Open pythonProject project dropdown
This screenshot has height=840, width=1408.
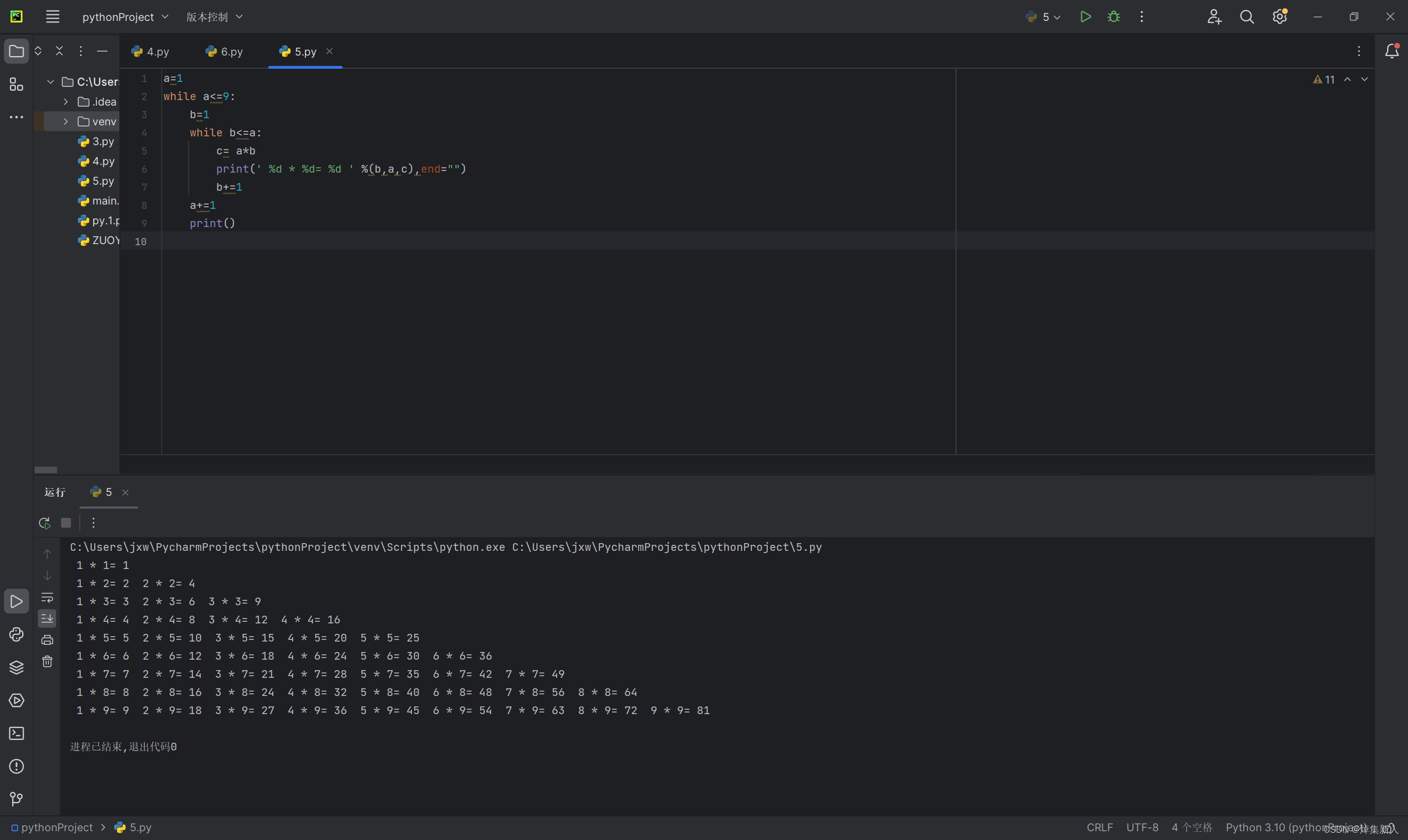[x=125, y=17]
